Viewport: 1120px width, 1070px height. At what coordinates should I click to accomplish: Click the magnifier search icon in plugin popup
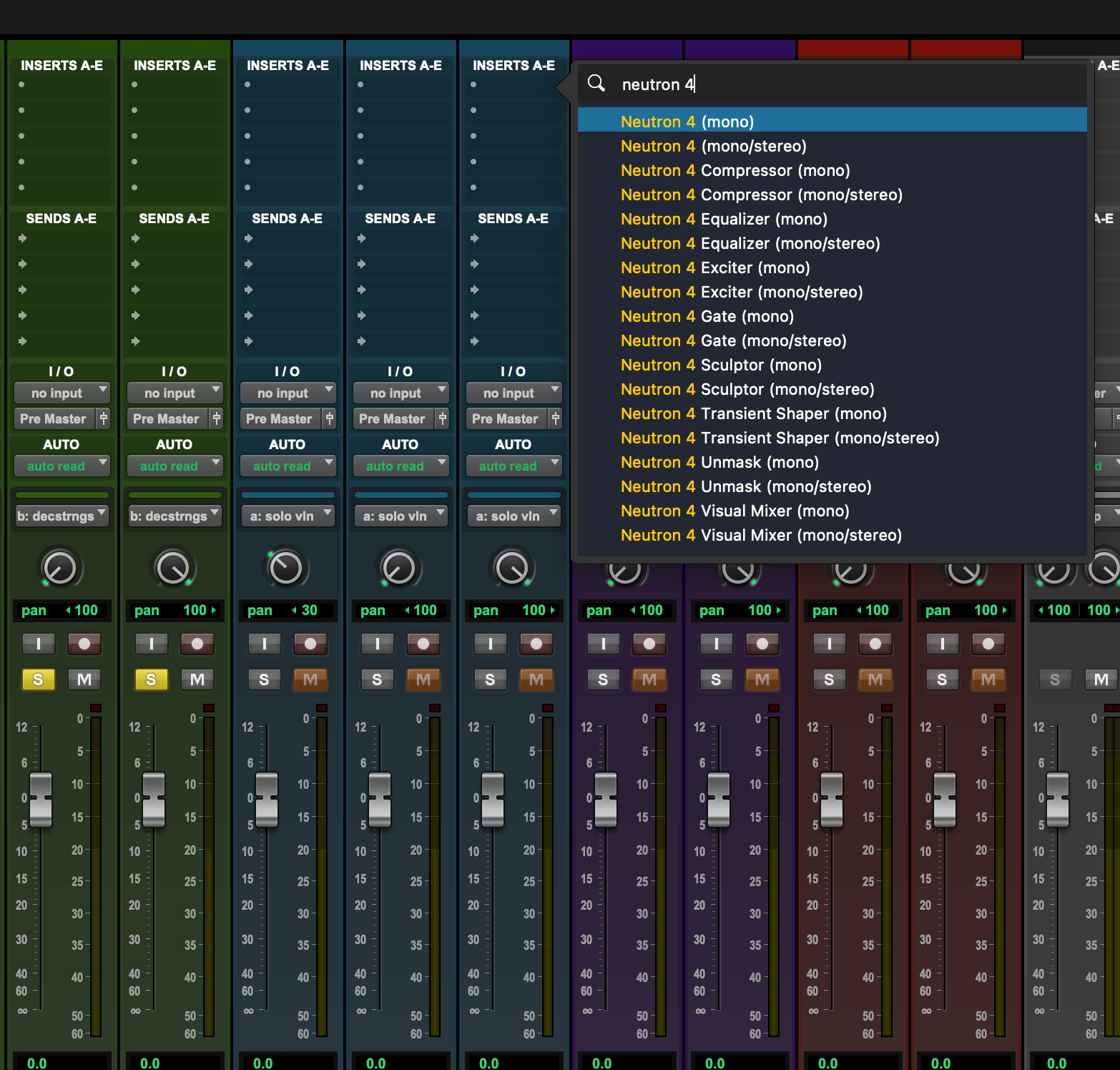596,83
